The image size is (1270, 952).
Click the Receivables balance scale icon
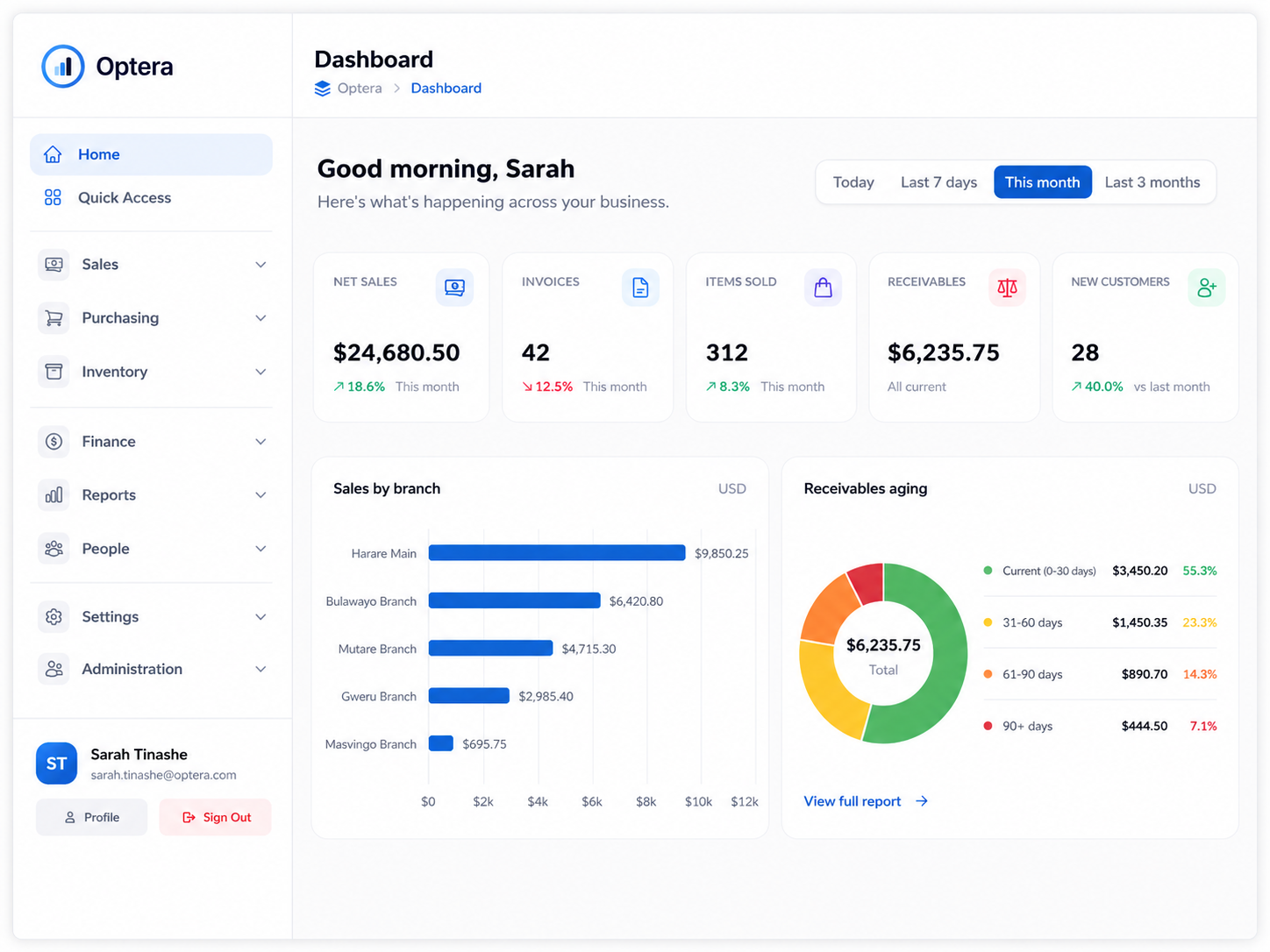click(x=1007, y=288)
